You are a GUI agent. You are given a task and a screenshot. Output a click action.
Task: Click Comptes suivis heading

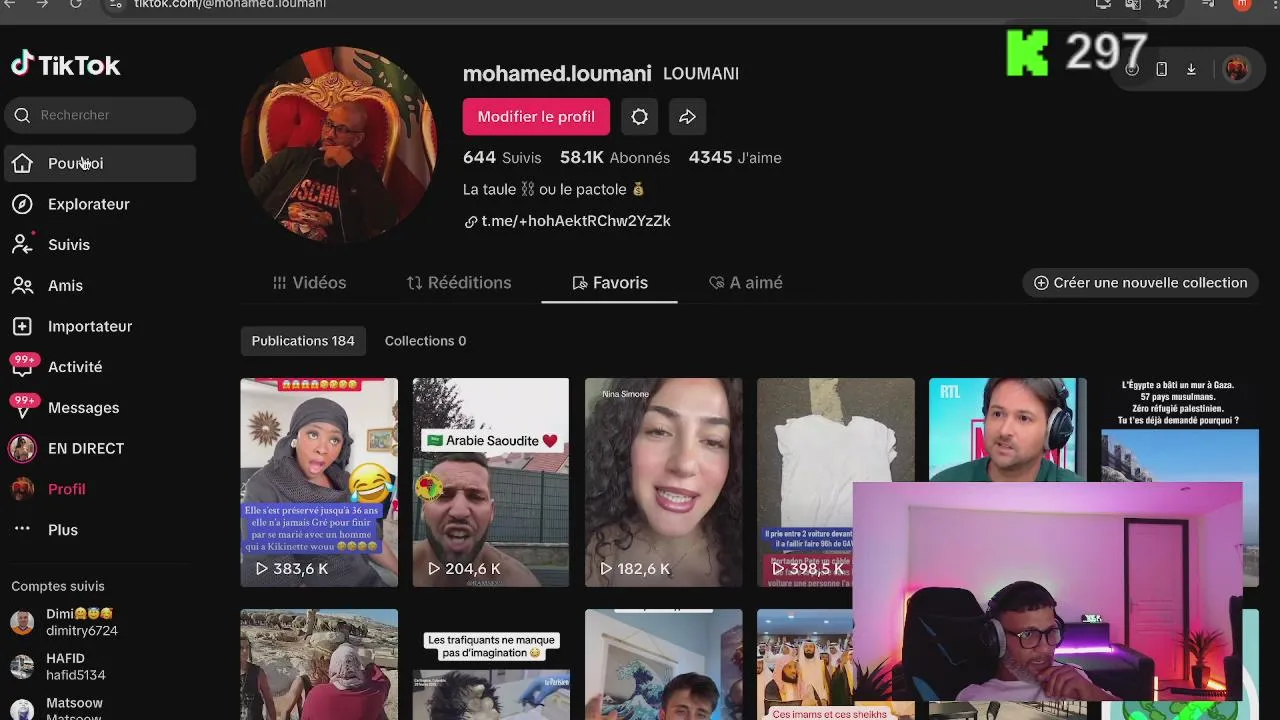[x=58, y=586]
